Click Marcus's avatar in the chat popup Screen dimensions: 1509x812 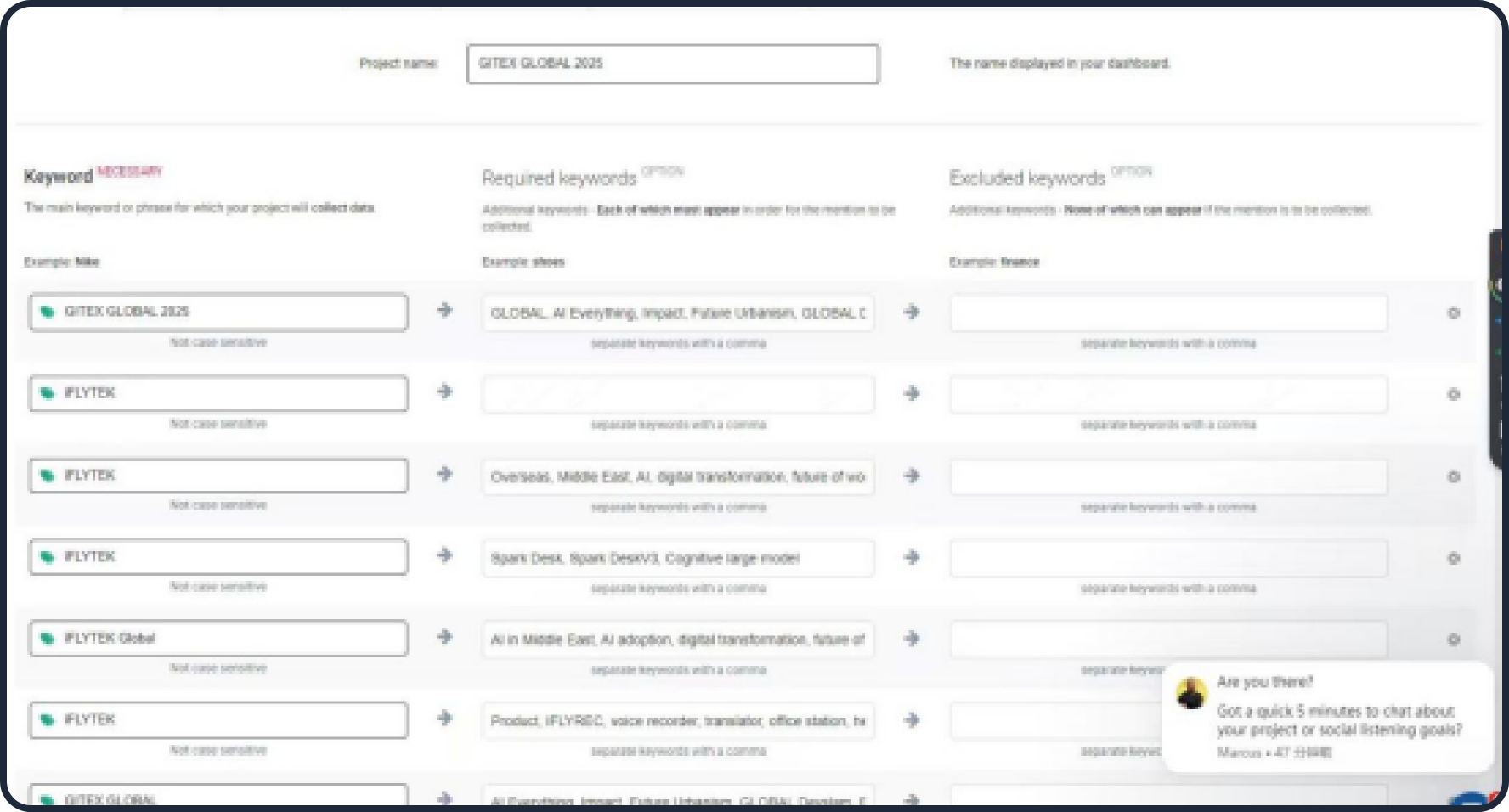coord(1191,693)
